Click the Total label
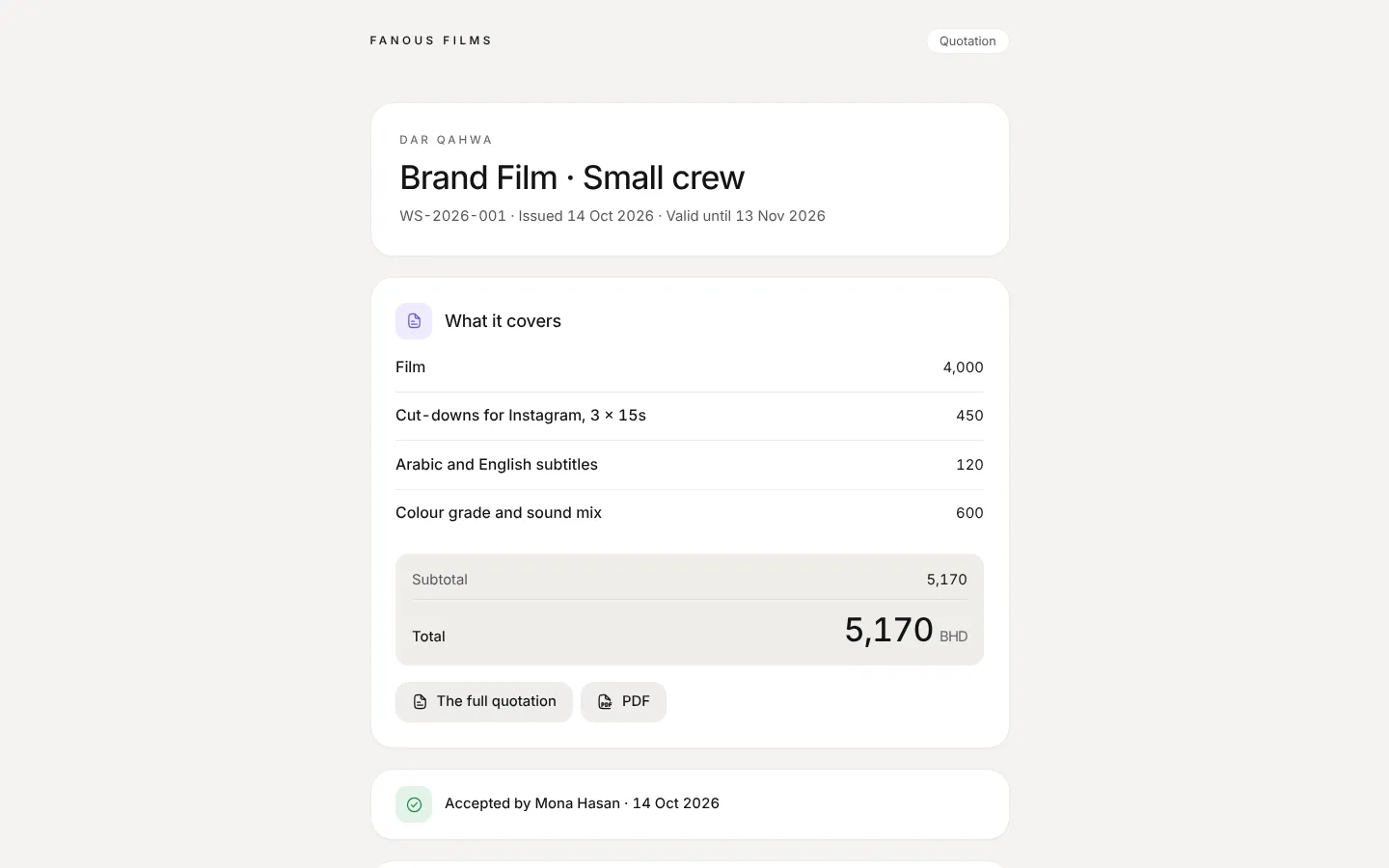1389x868 pixels. click(428, 637)
